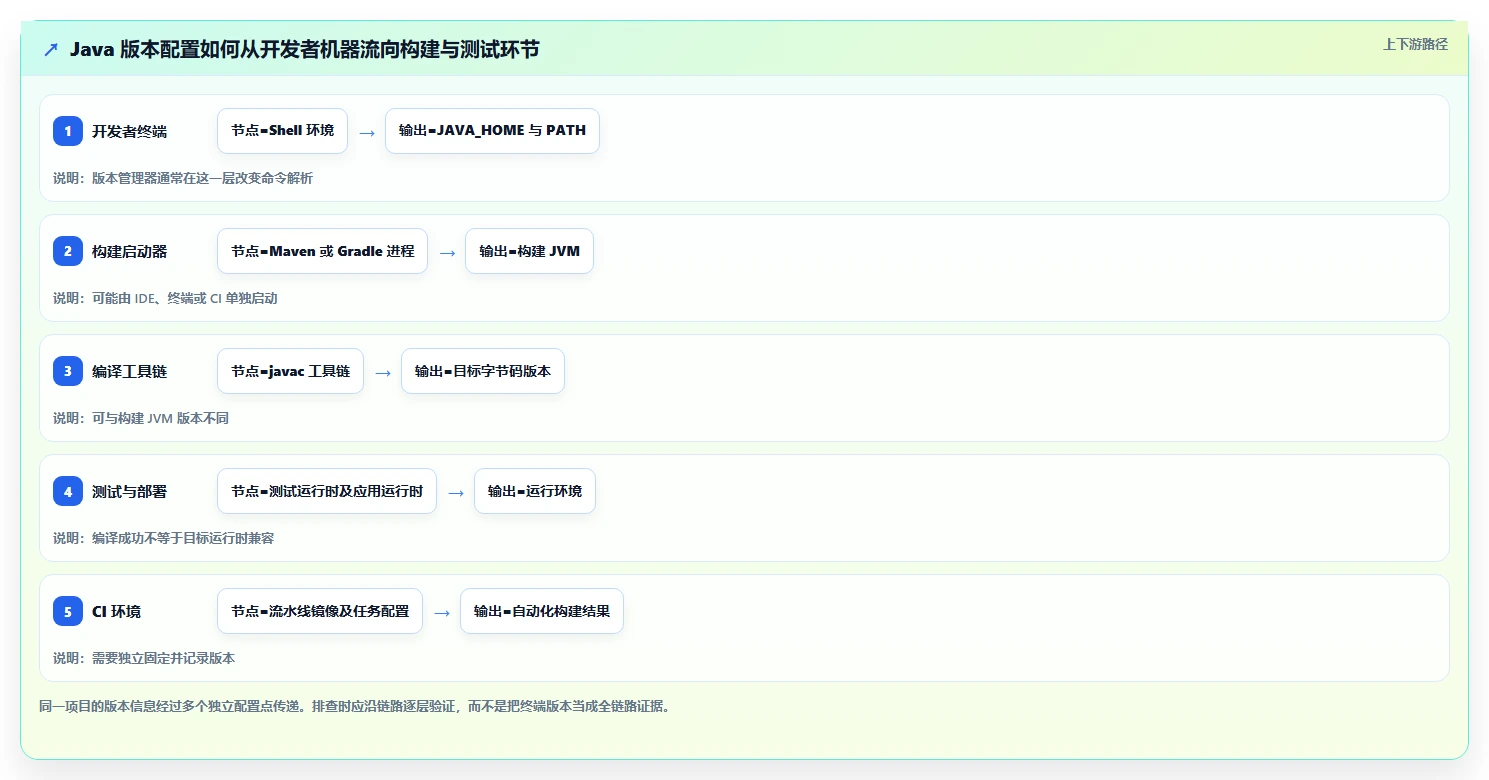This screenshot has width=1489, height=780.
Task: Click the 节点=测试运行时及应用运行时 chip
Action: coord(327,491)
